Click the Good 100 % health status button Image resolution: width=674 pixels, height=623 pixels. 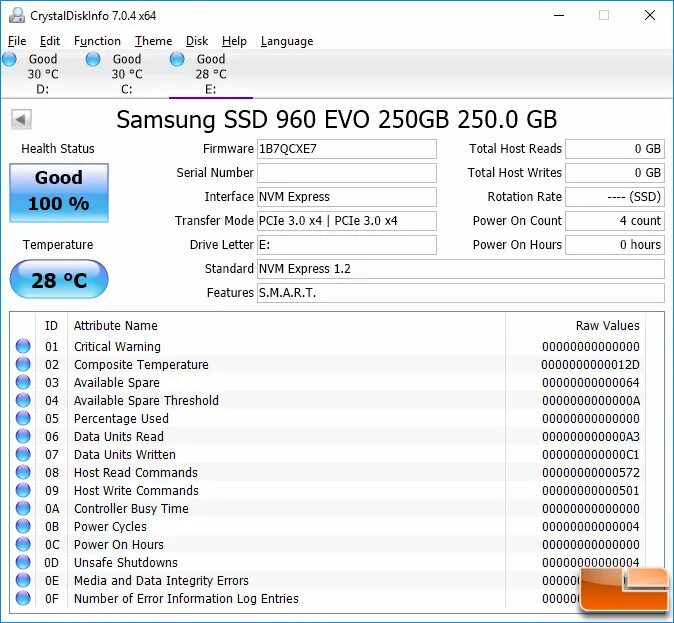(59, 192)
